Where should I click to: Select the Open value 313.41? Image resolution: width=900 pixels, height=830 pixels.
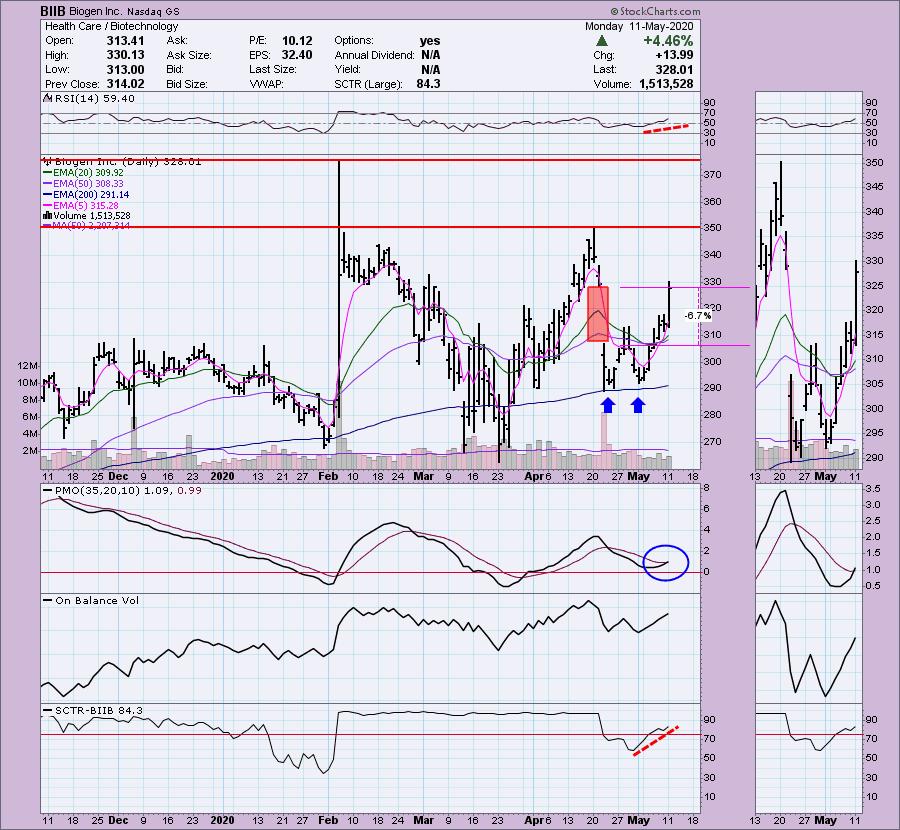coord(125,41)
